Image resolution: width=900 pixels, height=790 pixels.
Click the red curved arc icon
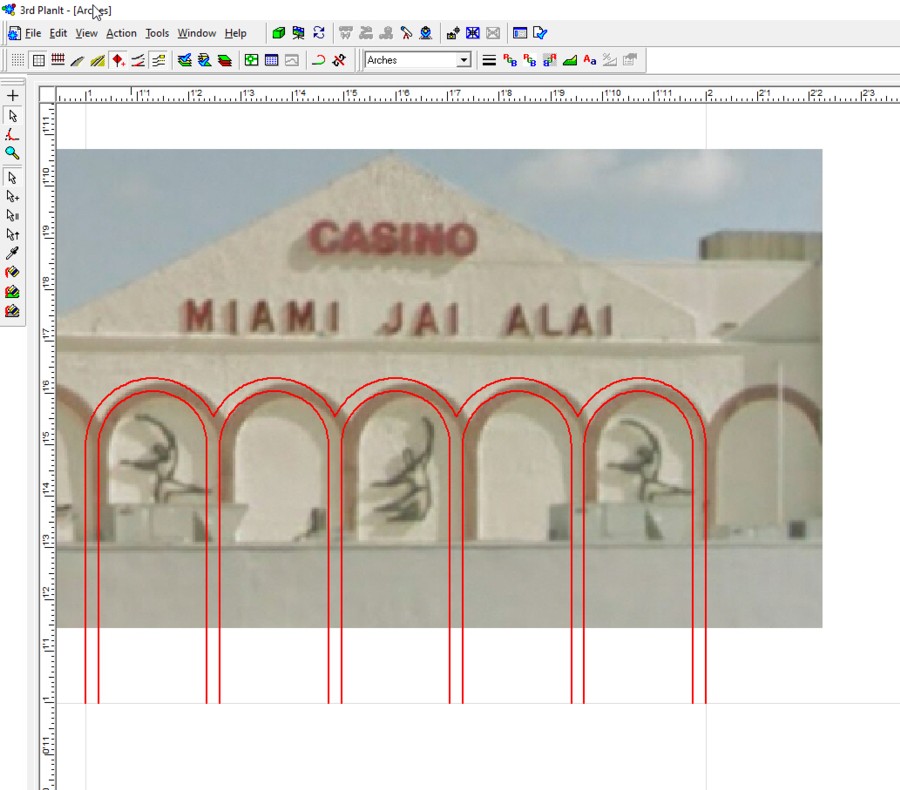319,60
